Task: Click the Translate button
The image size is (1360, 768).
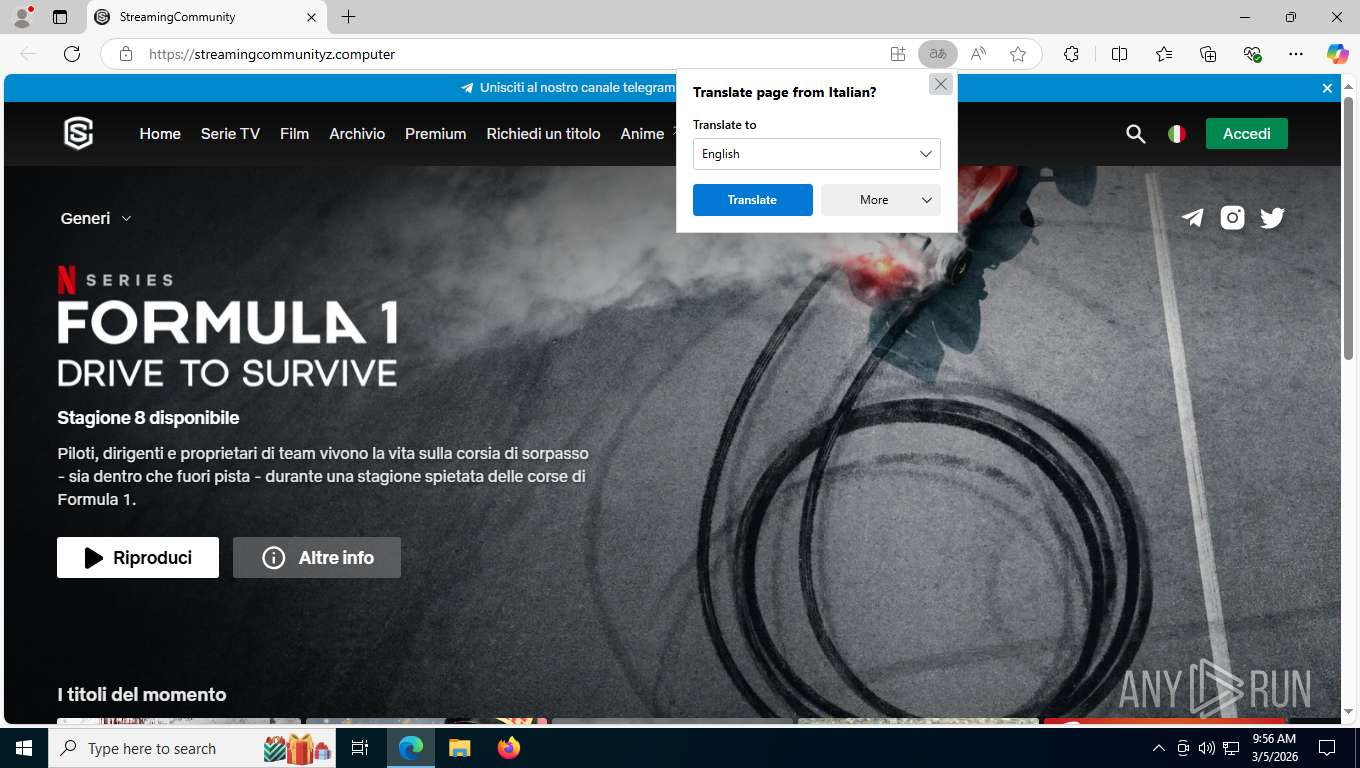Action: pyautogui.click(x=753, y=200)
